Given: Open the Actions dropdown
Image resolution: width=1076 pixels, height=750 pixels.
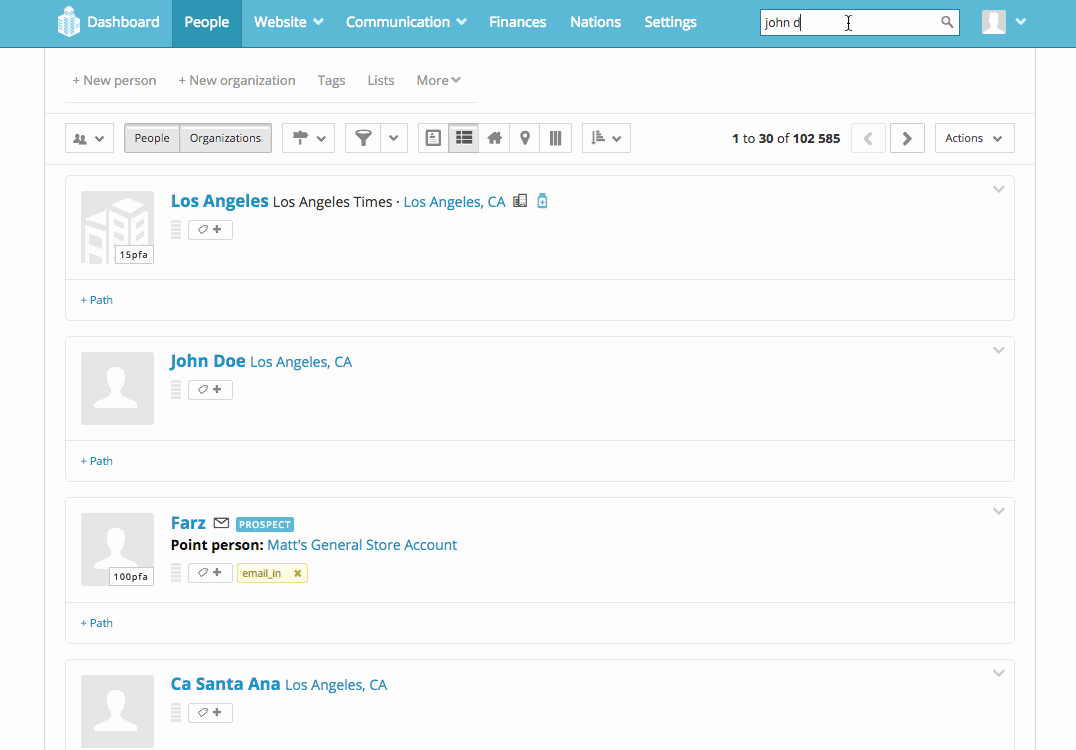Looking at the screenshot, I should [974, 138].
